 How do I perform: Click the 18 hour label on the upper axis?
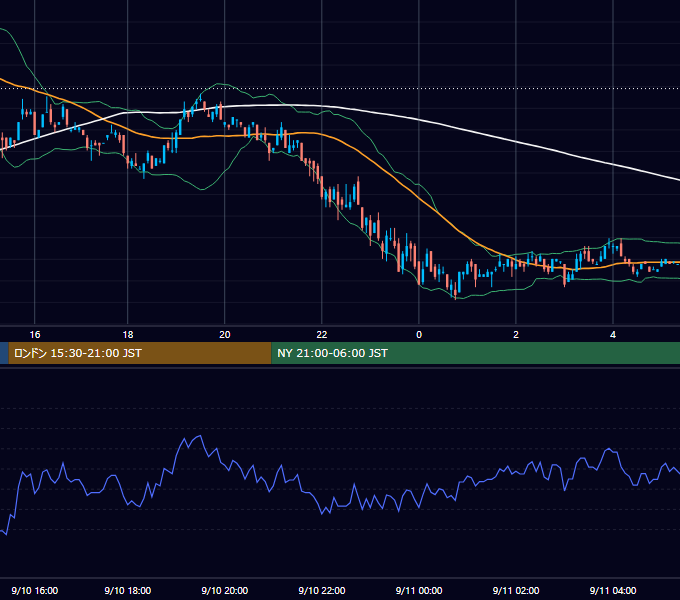128,335
